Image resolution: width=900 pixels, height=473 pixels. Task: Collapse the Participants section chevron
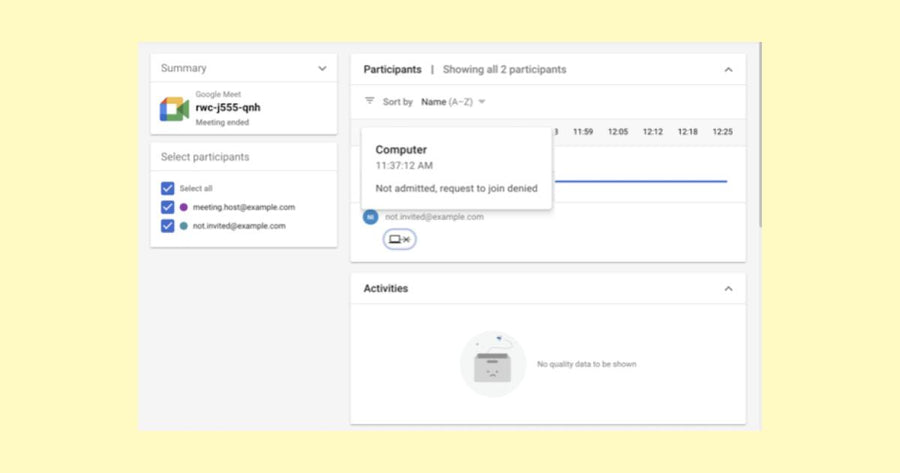coord(728,69)
